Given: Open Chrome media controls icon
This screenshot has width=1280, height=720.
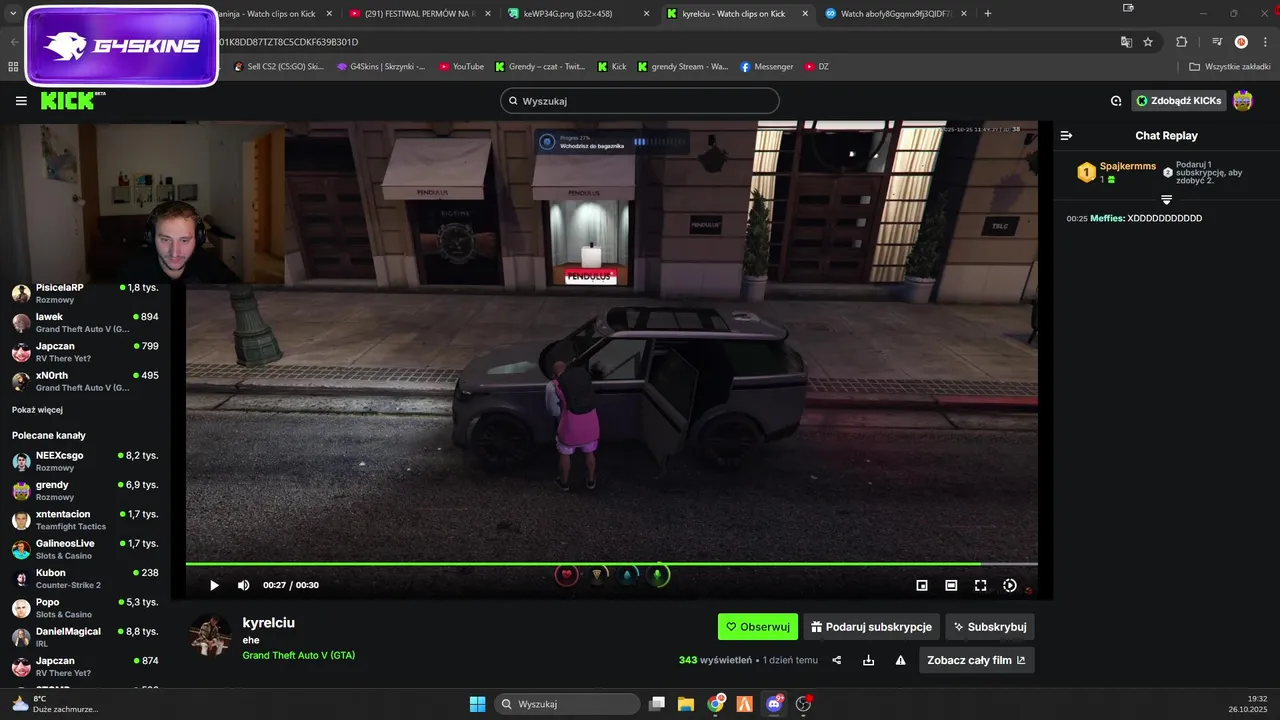Looking at the screenshot, I should point(1217,42).
